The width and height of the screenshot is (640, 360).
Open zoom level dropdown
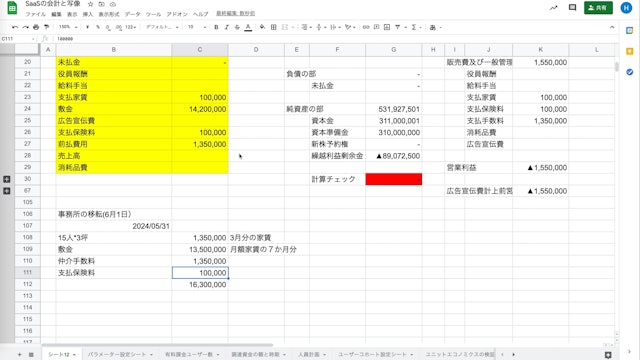pos(68,27)
